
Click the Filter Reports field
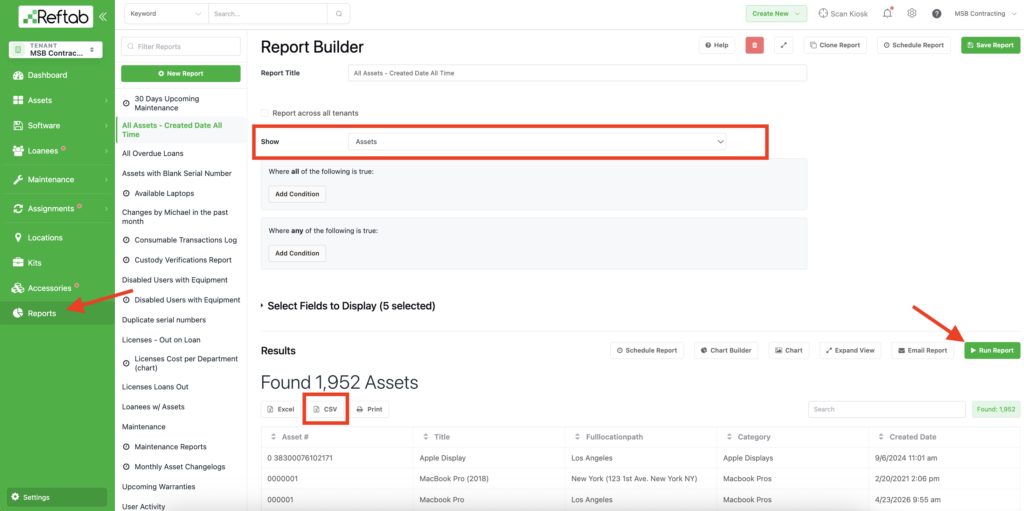point(181,46)
